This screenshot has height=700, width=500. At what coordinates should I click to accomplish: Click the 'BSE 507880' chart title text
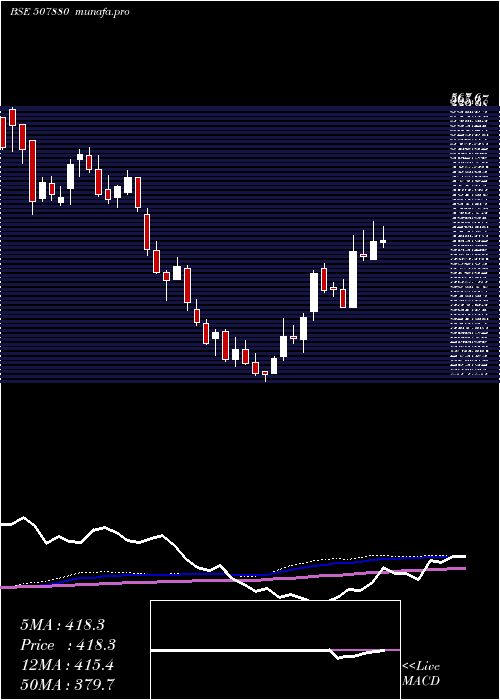(x=39, y=12)
